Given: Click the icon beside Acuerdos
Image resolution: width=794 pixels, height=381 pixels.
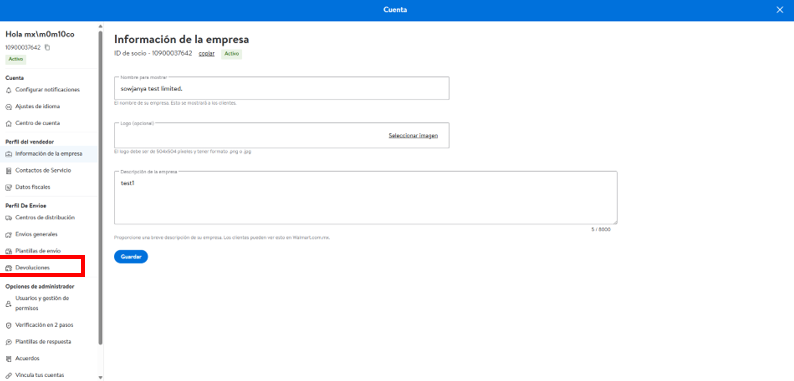Looking at the screenshot, I should 8,359.
